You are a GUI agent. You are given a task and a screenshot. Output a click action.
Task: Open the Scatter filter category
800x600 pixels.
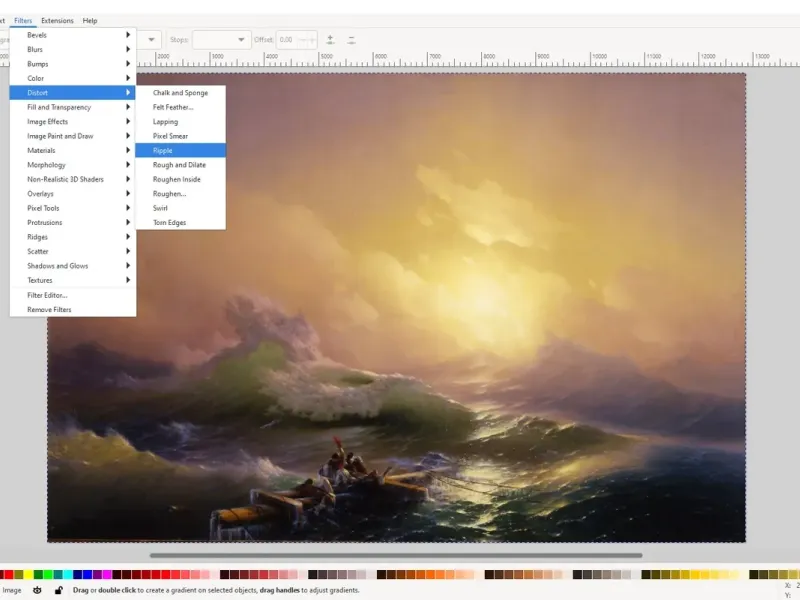pos(73,252)
